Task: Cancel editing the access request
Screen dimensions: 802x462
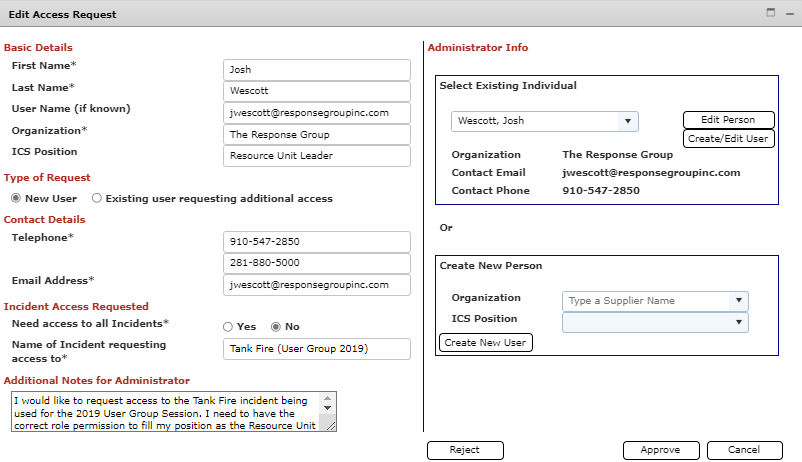Action: point(742,450)
